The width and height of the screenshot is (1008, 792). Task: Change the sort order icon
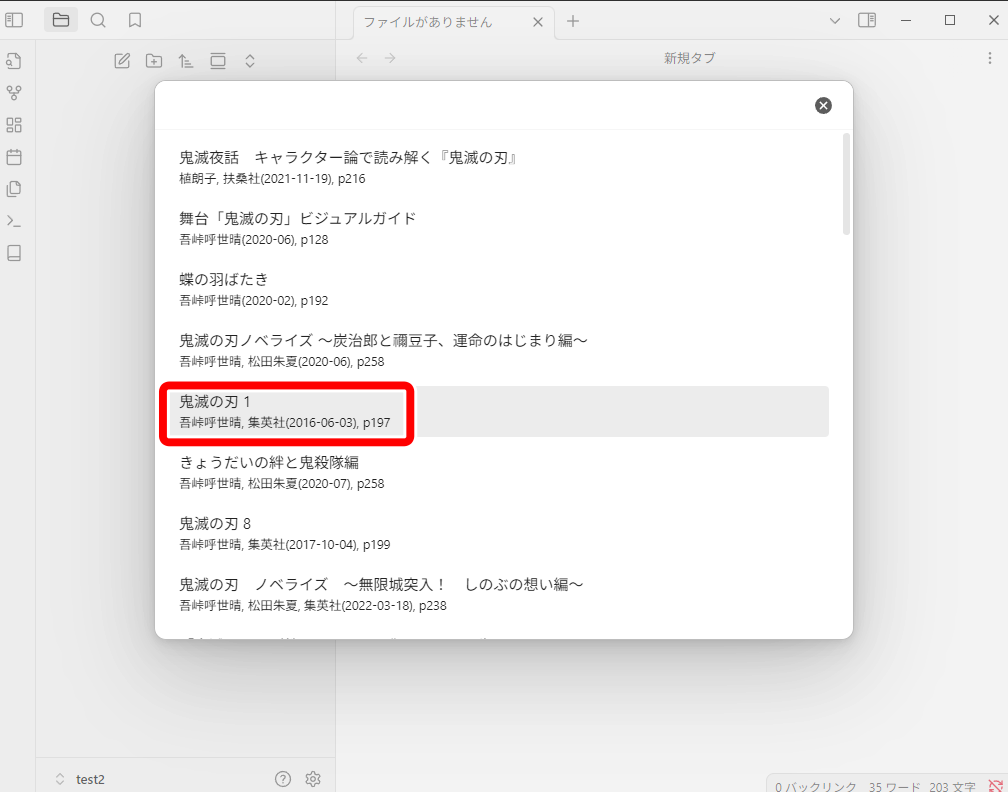coord(186,61)
